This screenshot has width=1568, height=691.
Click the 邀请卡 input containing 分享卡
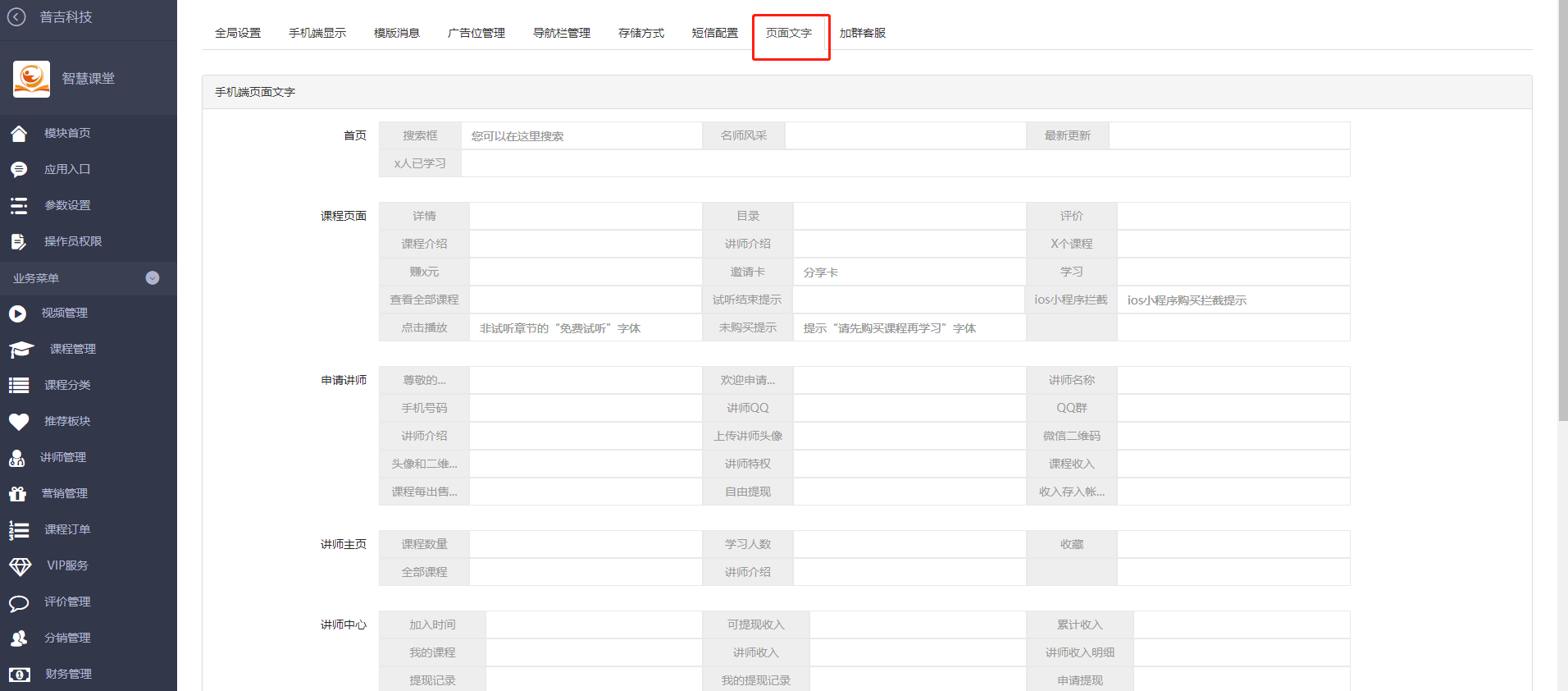909,272
